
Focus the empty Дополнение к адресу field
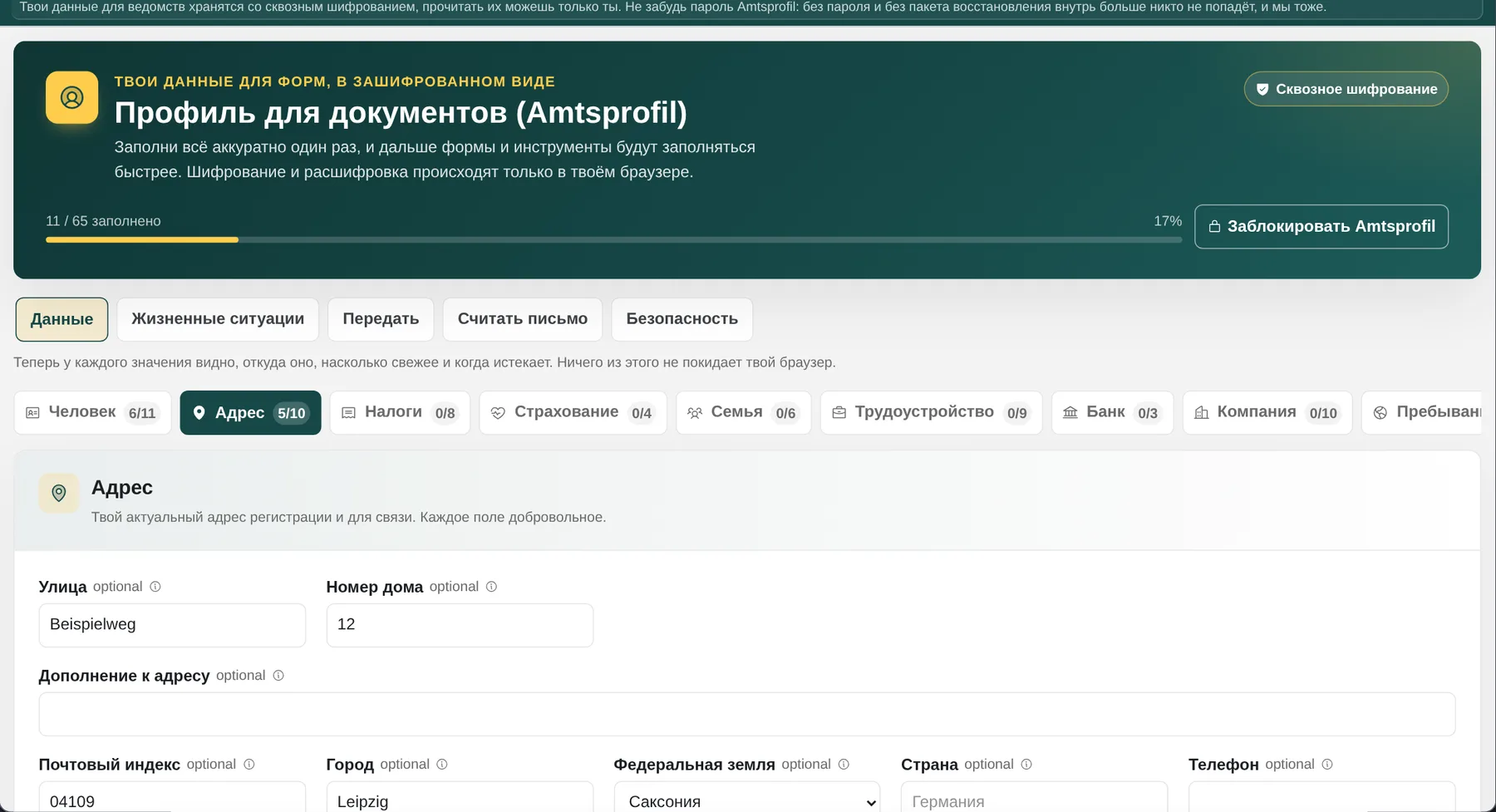747,714
